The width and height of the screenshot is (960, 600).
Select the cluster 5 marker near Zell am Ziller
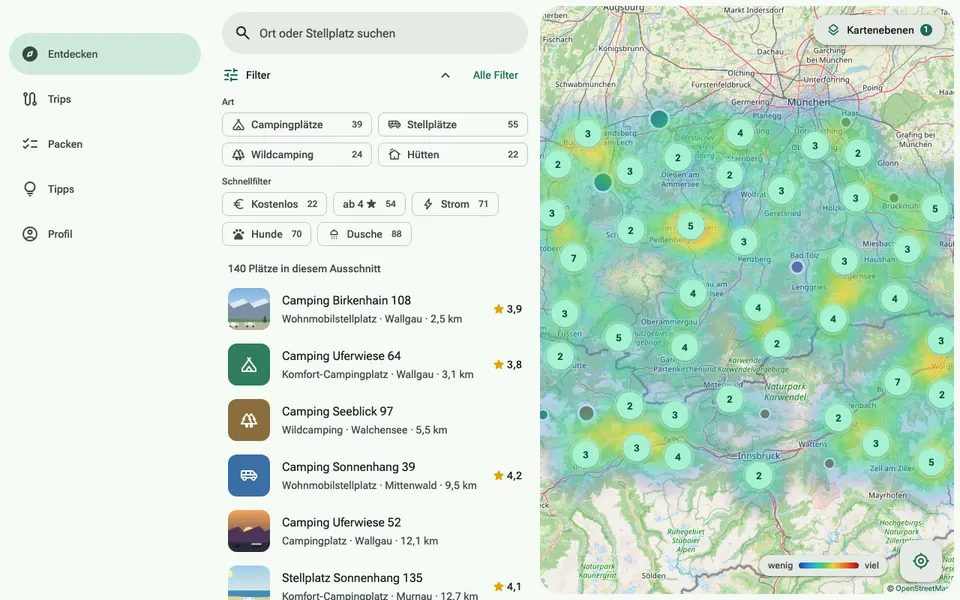click(x=931, y=462)
